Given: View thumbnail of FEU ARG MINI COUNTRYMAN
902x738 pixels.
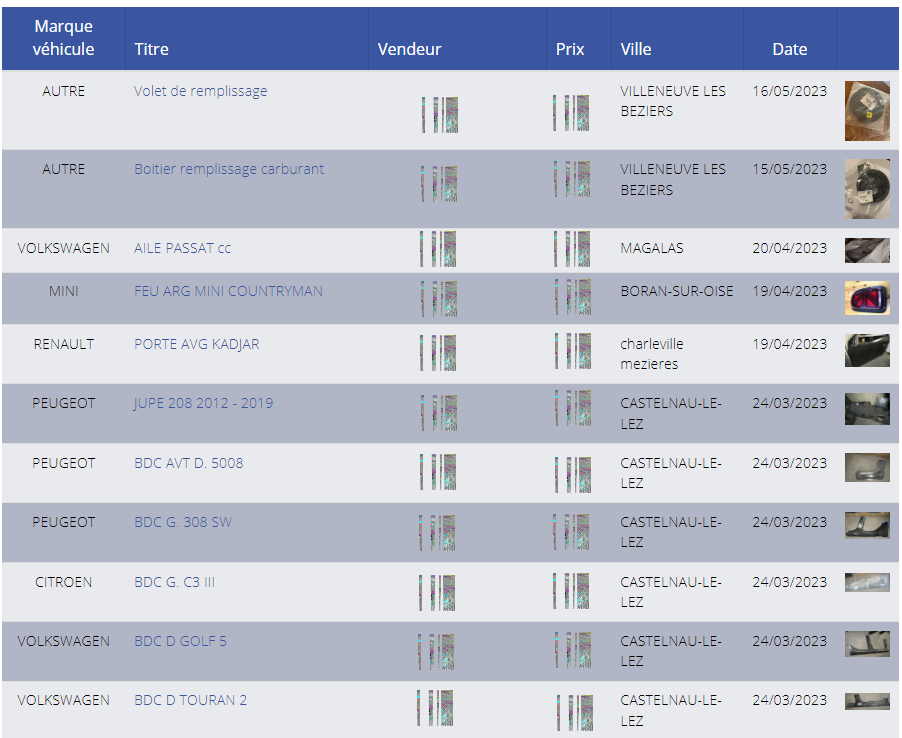Looking at the screenshot, I should (x=867, y=298).
